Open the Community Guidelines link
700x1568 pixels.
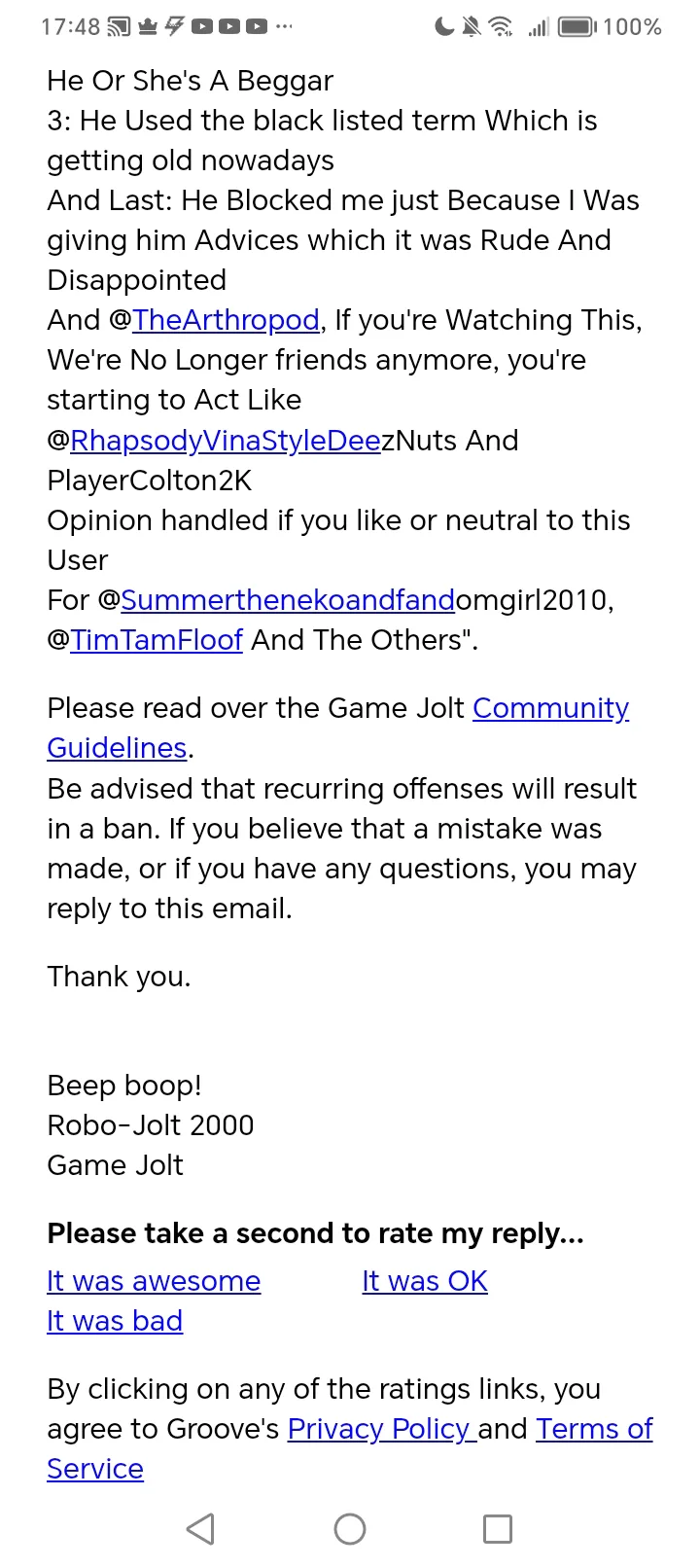point(550,708)
